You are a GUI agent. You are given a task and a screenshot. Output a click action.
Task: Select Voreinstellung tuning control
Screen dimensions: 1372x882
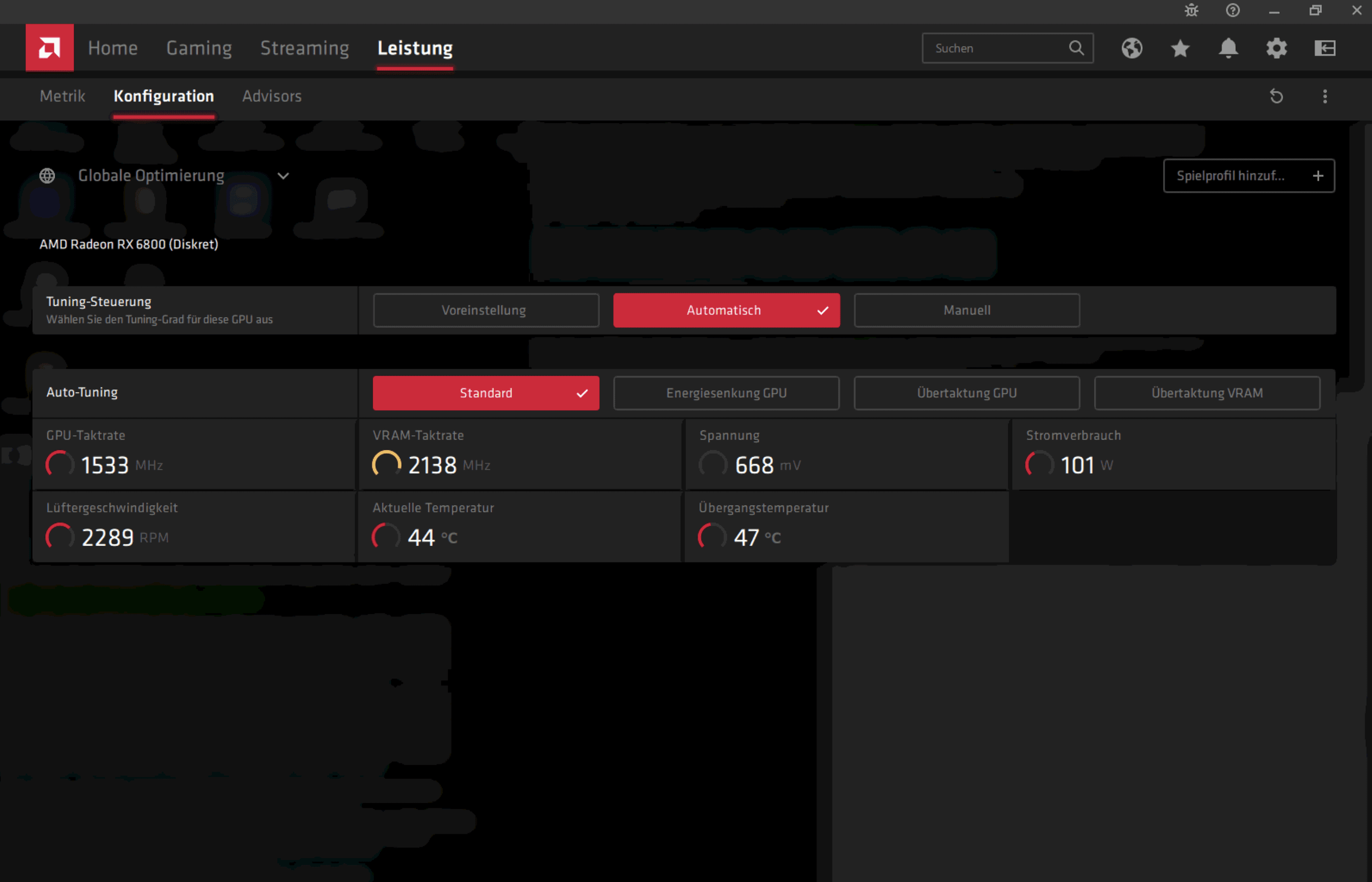tap(486, 311)
